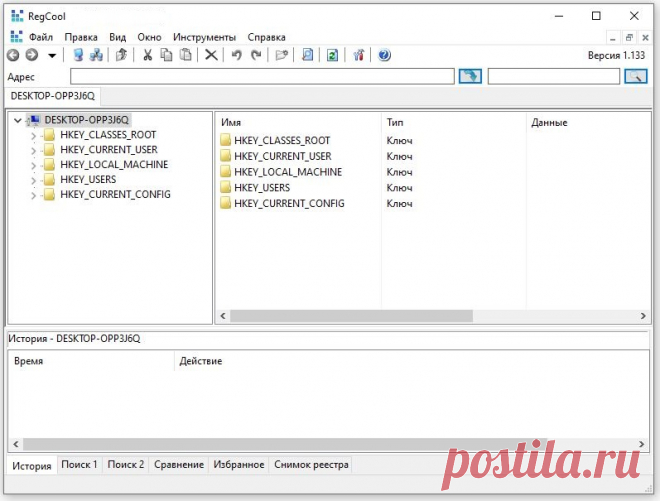
Task: Switch to the Поиск 2 tab
Action: [125, 464]
